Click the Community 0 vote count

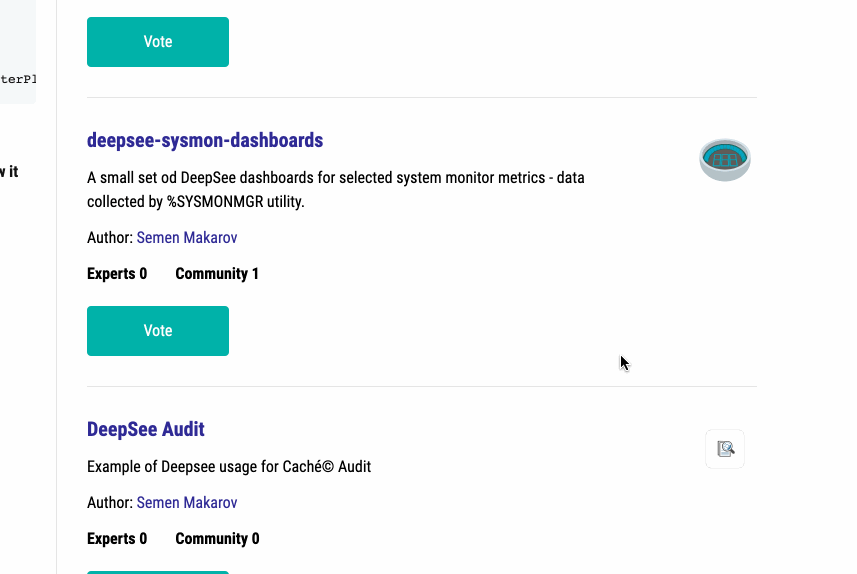click(217, 539)
